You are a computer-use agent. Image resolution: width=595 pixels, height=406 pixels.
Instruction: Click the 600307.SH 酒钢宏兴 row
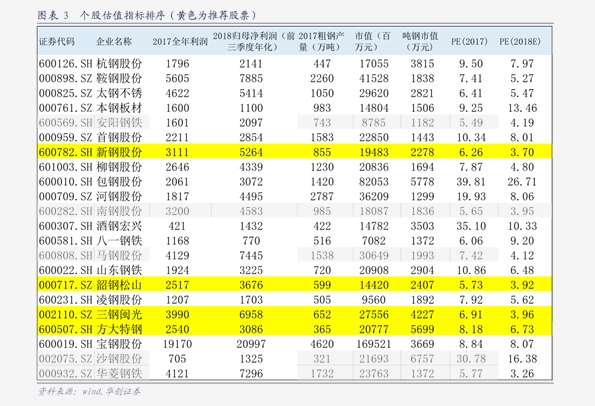pos(294,226)
